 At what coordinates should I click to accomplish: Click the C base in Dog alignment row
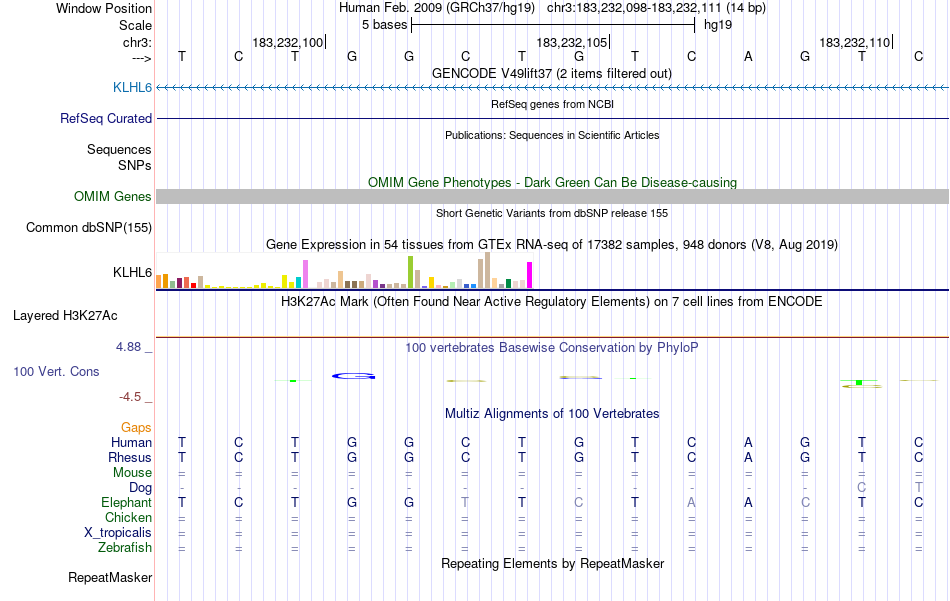[862, 487]
